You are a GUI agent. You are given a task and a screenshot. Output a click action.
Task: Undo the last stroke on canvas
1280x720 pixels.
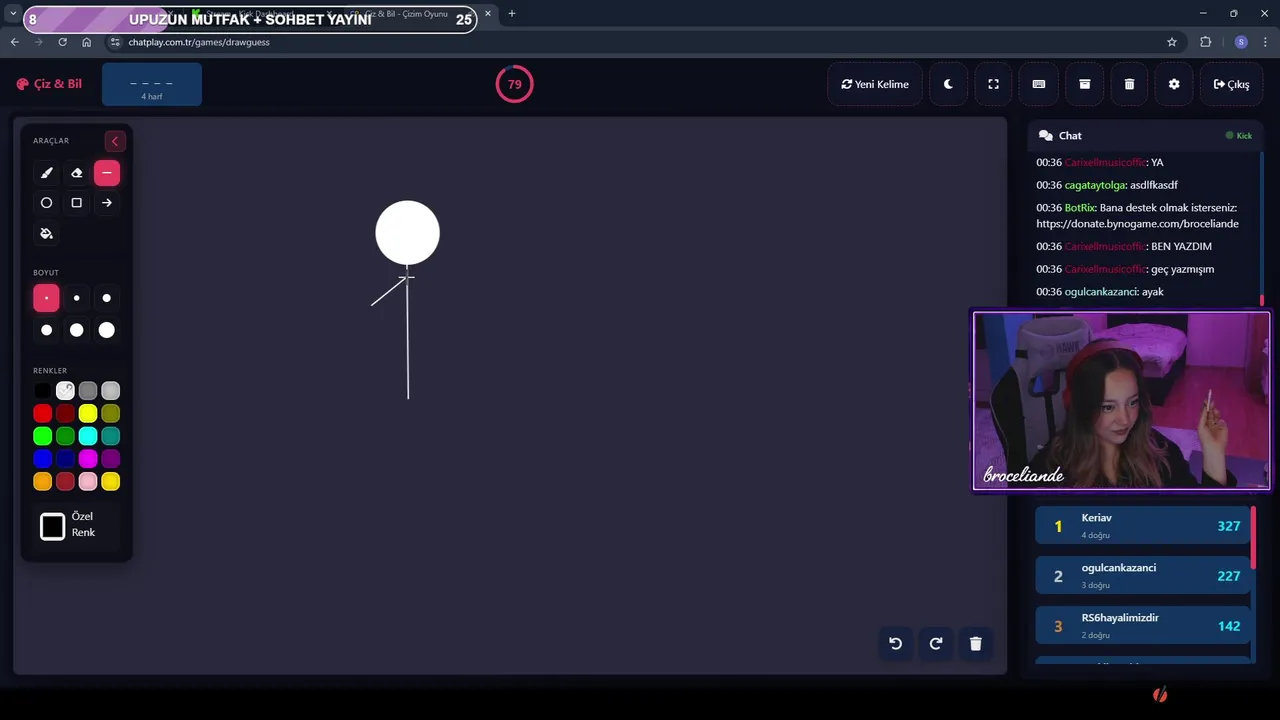pyautogui.click(x=896, y=644)
